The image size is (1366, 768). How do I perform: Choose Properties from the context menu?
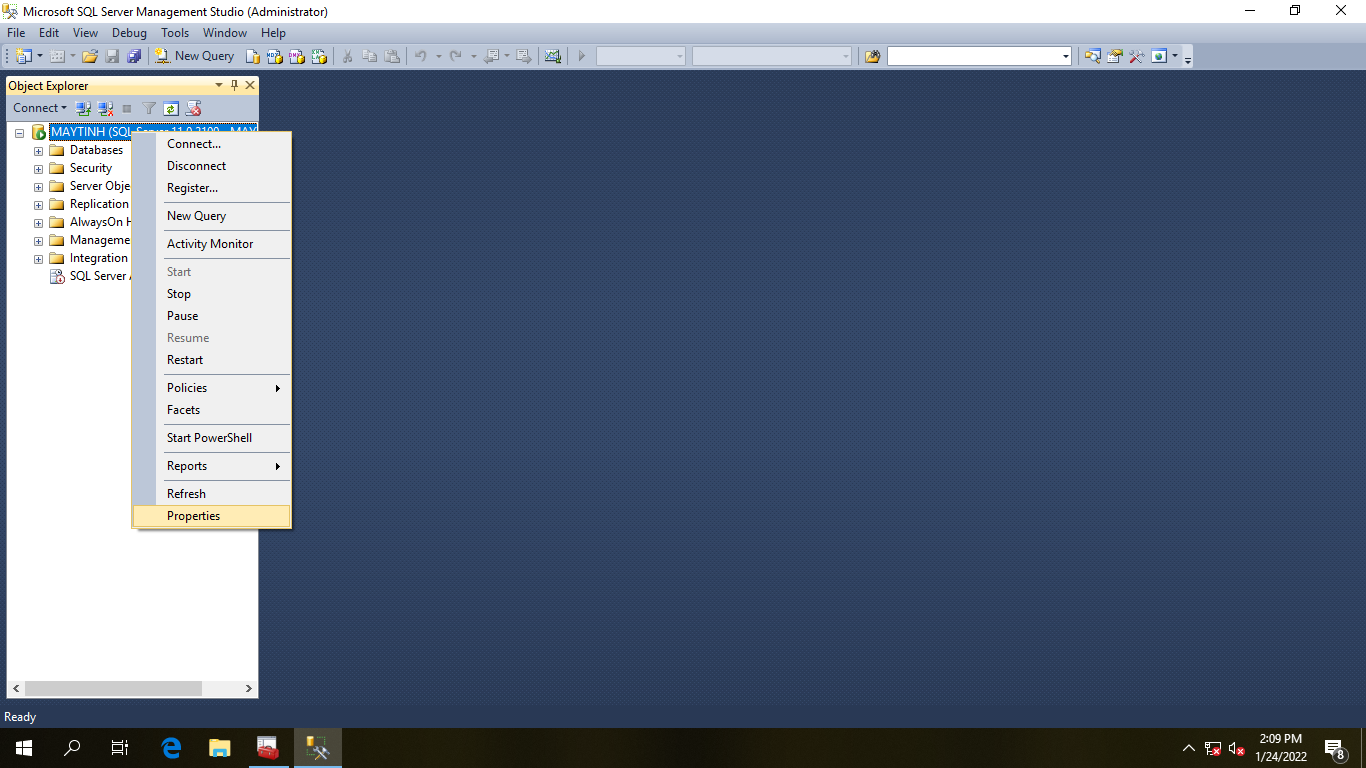click(193, 516)
